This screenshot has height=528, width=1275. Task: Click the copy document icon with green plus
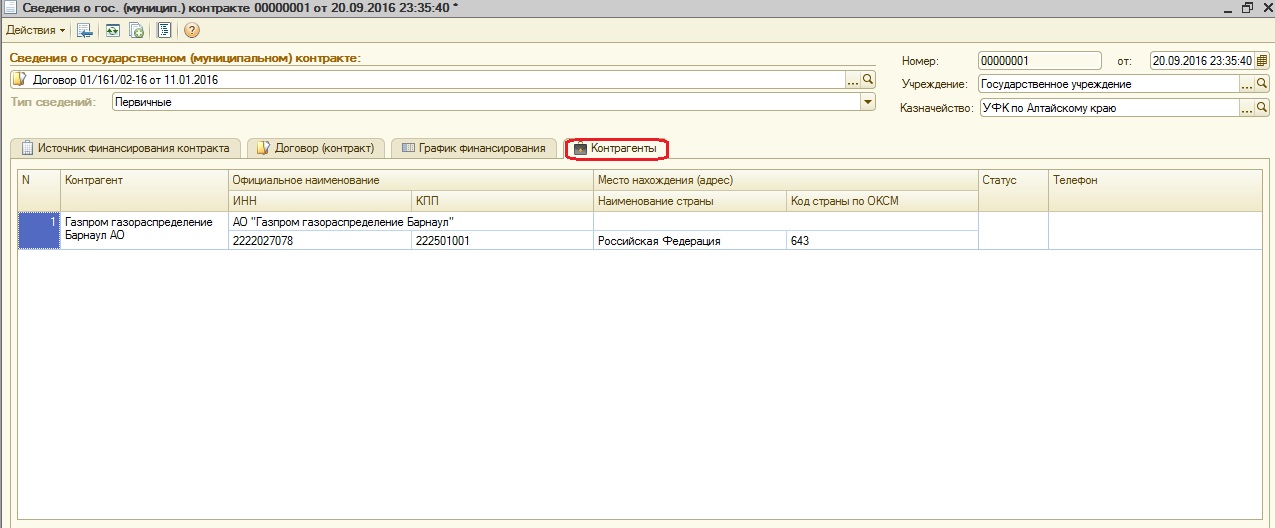coord(136,30)
